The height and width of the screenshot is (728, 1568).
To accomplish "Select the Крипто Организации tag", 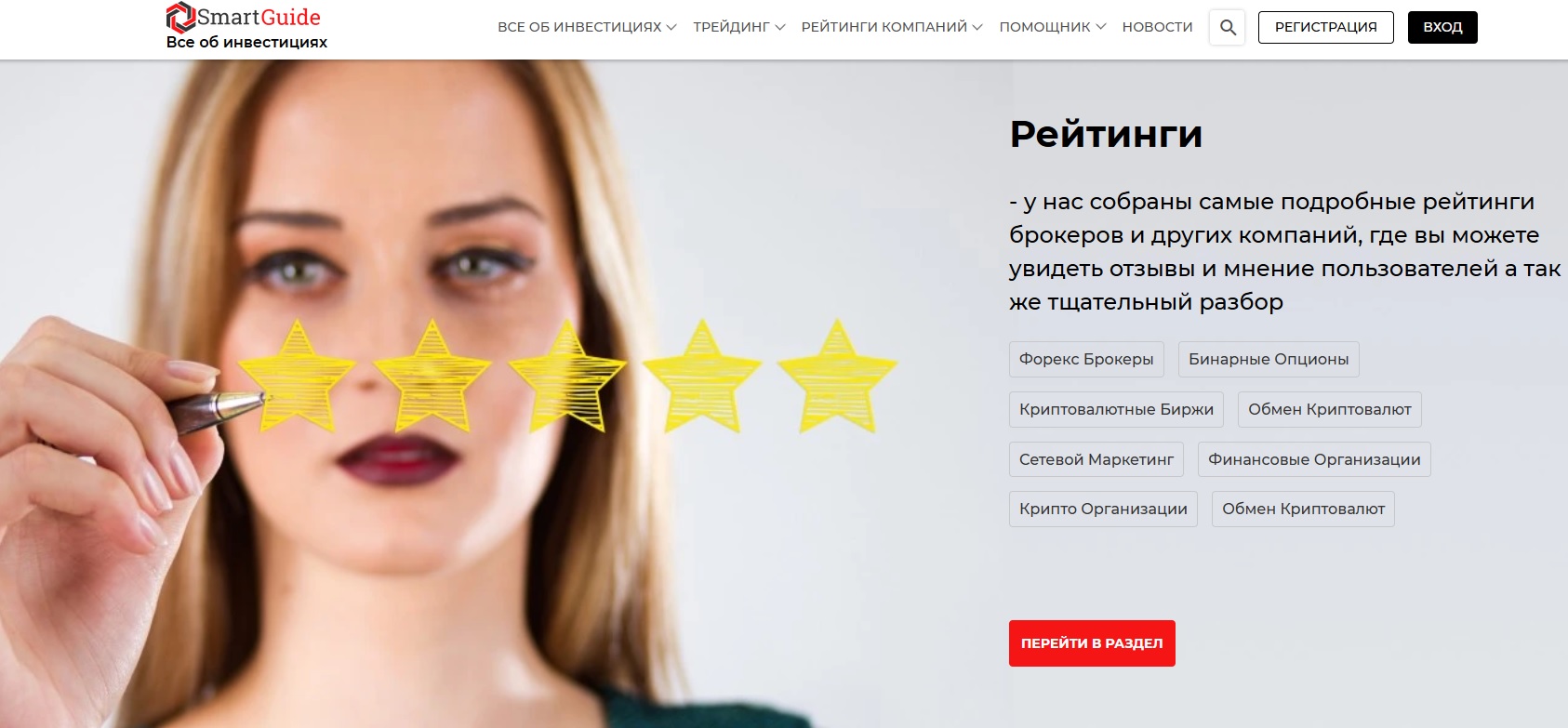I will (1103, 509).
